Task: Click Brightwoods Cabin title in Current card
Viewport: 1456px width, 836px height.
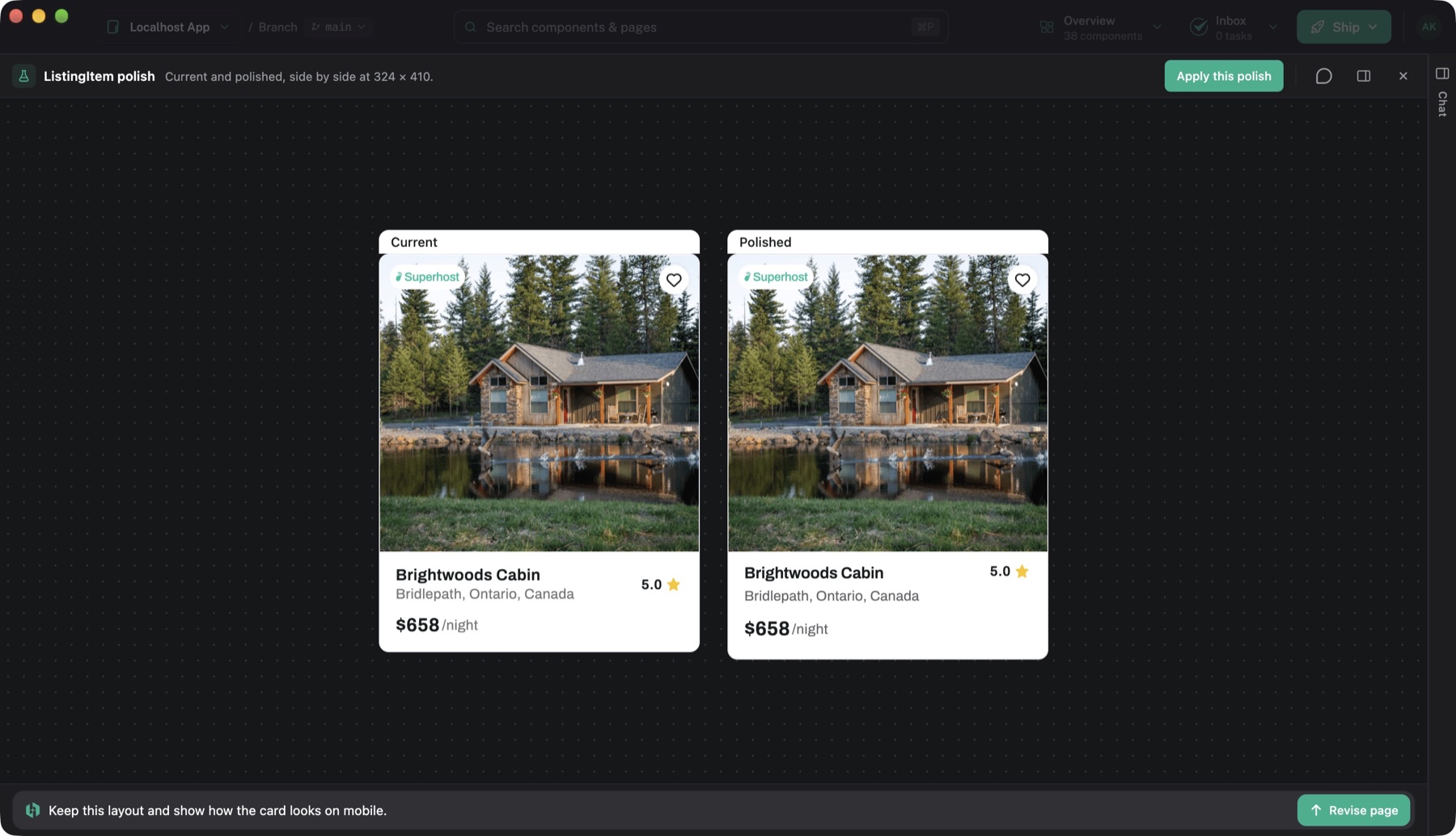Action: coord(468,575)
